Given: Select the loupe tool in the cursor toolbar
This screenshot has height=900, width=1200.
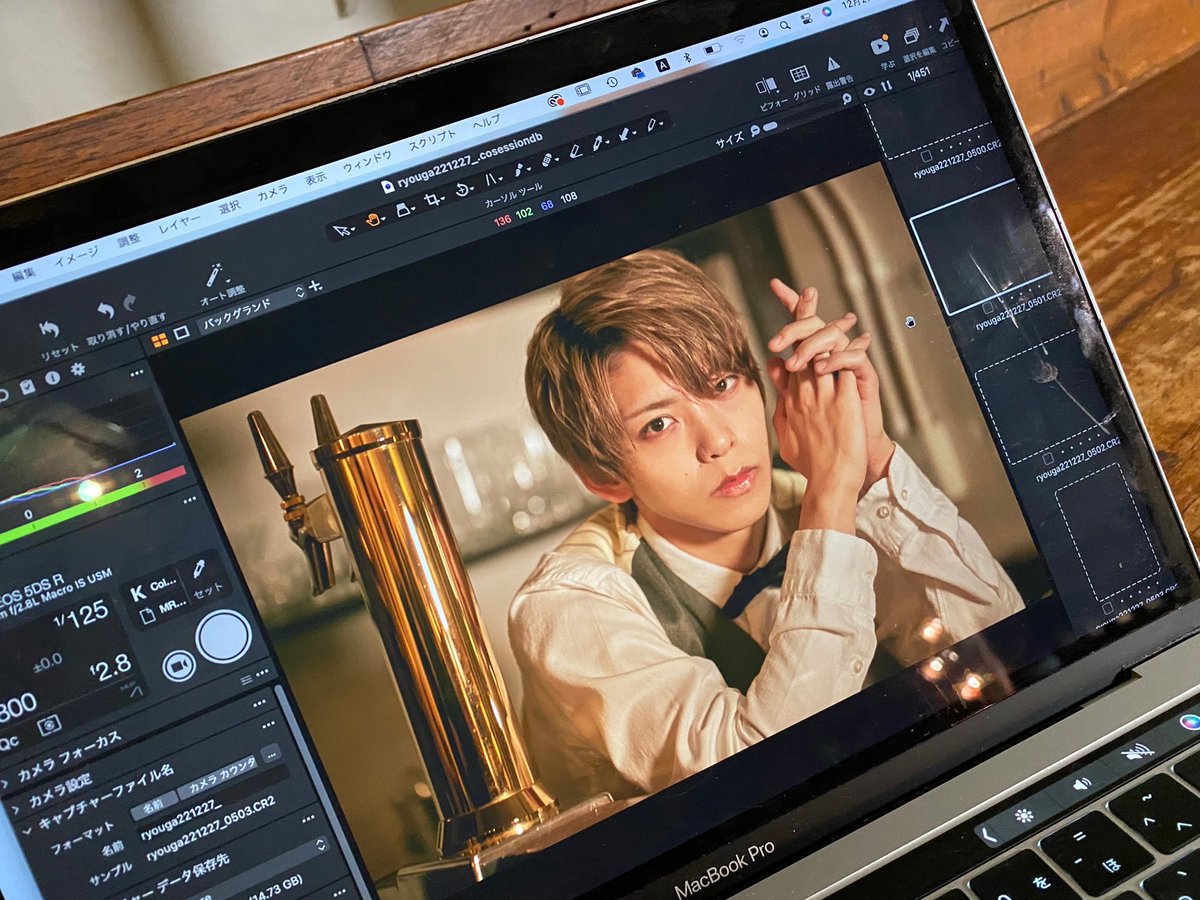Looking at the screenshot, I should pyautogui.click(x=404, y=209).
